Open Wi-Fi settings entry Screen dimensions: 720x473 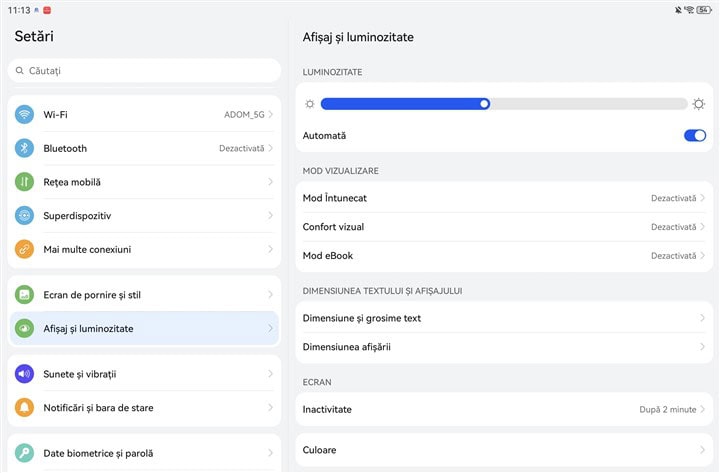pyautogui.click(x=144, y=114)
